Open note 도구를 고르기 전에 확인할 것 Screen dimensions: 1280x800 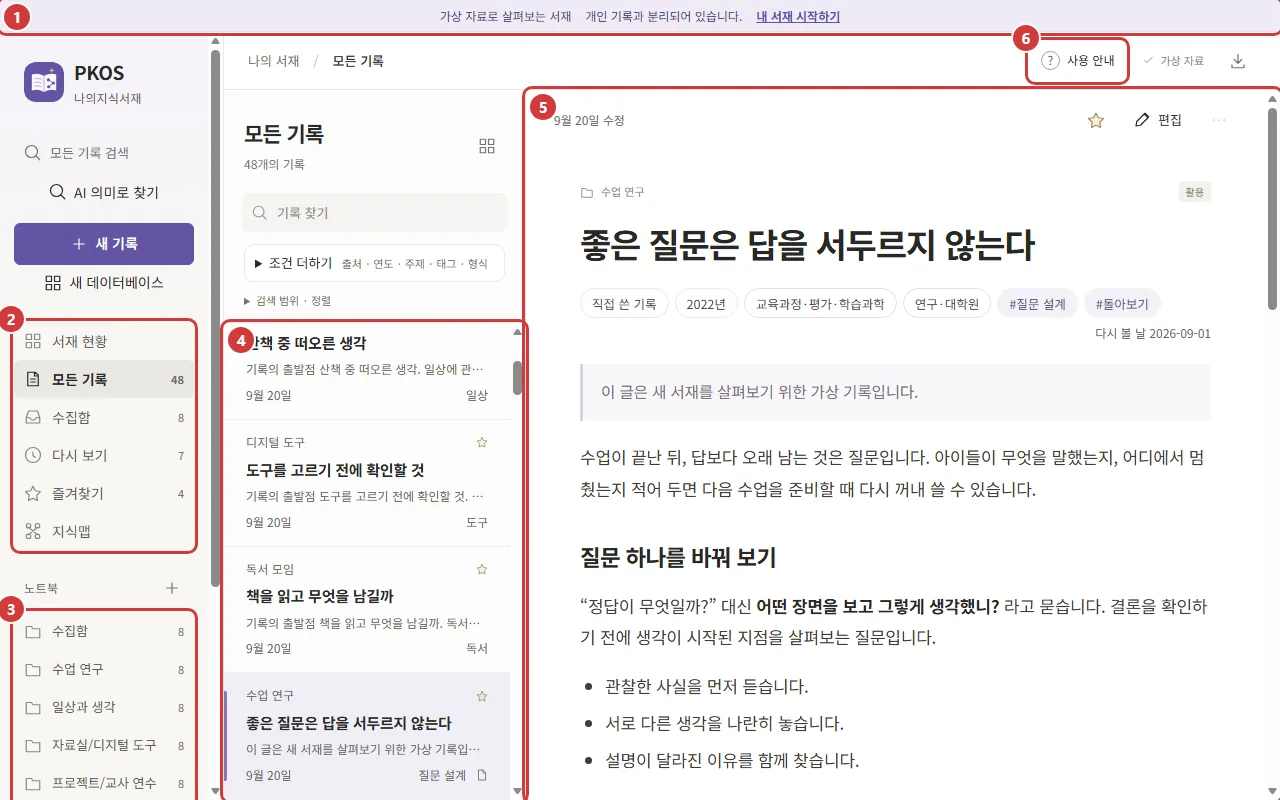[x=366, y=483]
